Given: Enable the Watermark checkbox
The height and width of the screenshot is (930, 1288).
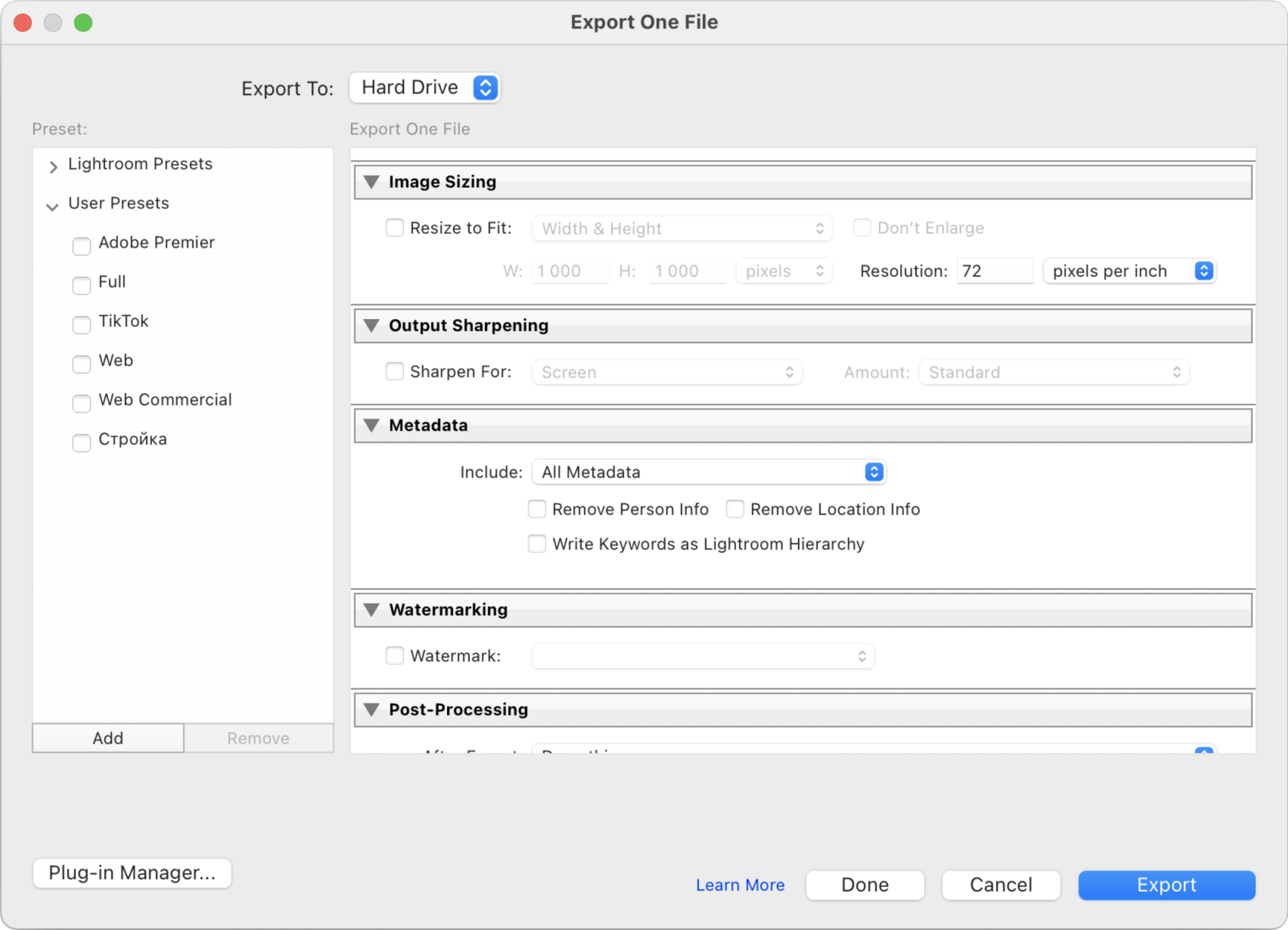Looking at the screenshot, I should [x=395, y=656].
